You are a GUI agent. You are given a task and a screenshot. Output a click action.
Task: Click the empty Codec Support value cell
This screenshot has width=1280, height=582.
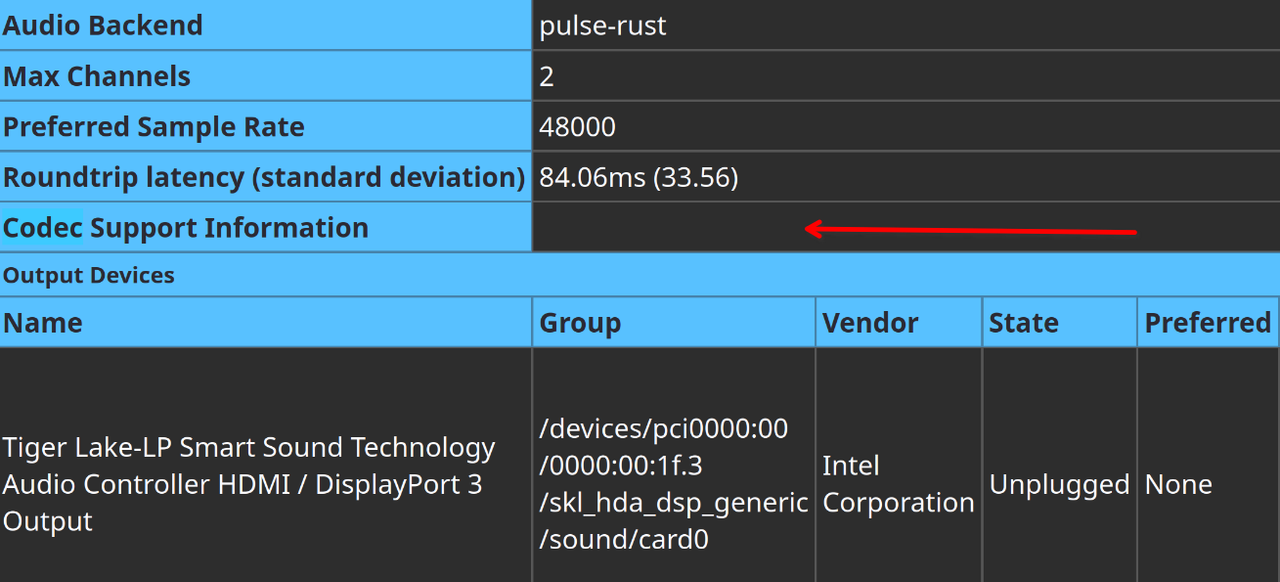(x=906, y=227)
